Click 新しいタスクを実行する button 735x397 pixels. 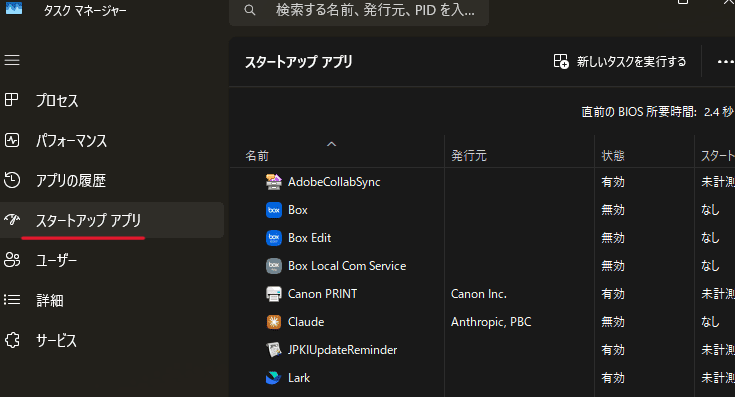click(x=620, y=61)
